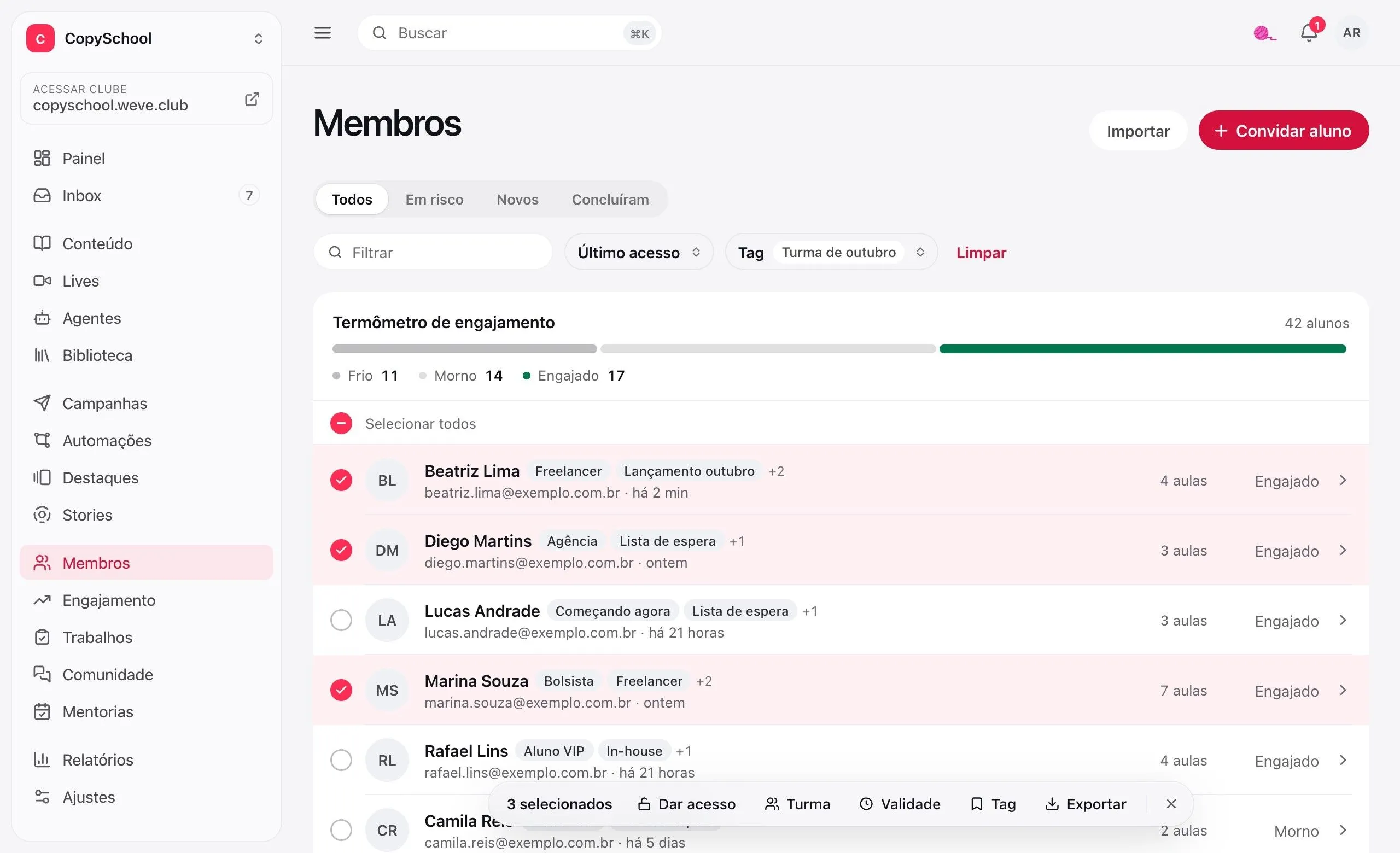Image resolution: width=1400 pixels, height=853 pixels.
Task: Click the Convidar aluno button
Action: pyautogui.click(x=1284, y=131)
